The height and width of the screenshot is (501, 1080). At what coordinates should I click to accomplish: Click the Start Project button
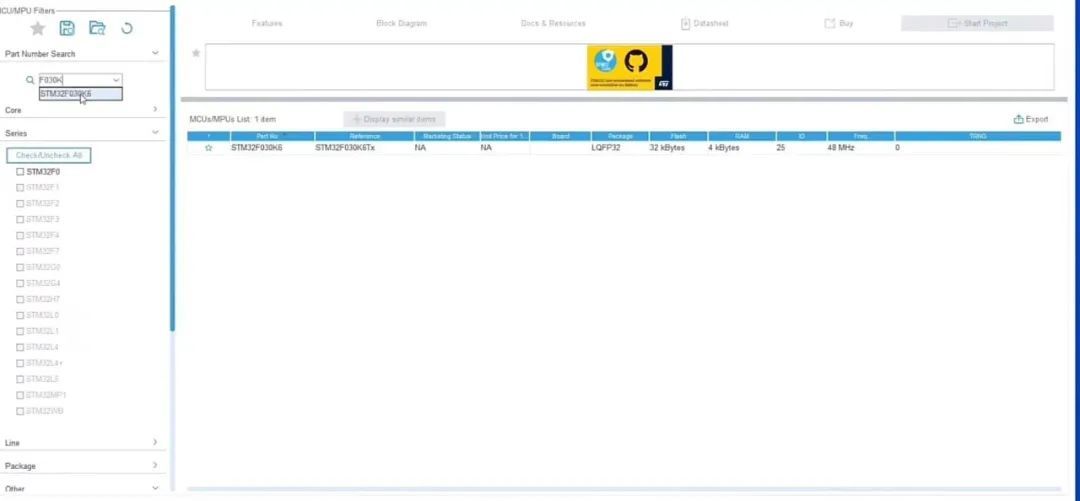pos(977,23)
